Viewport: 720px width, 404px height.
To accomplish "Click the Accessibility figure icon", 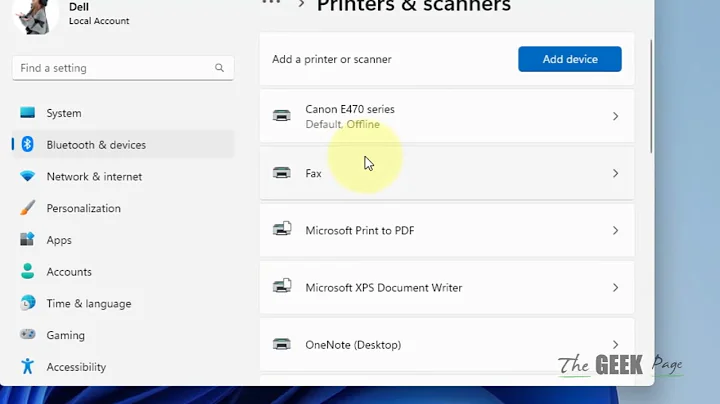I will (x=28, y=366).
